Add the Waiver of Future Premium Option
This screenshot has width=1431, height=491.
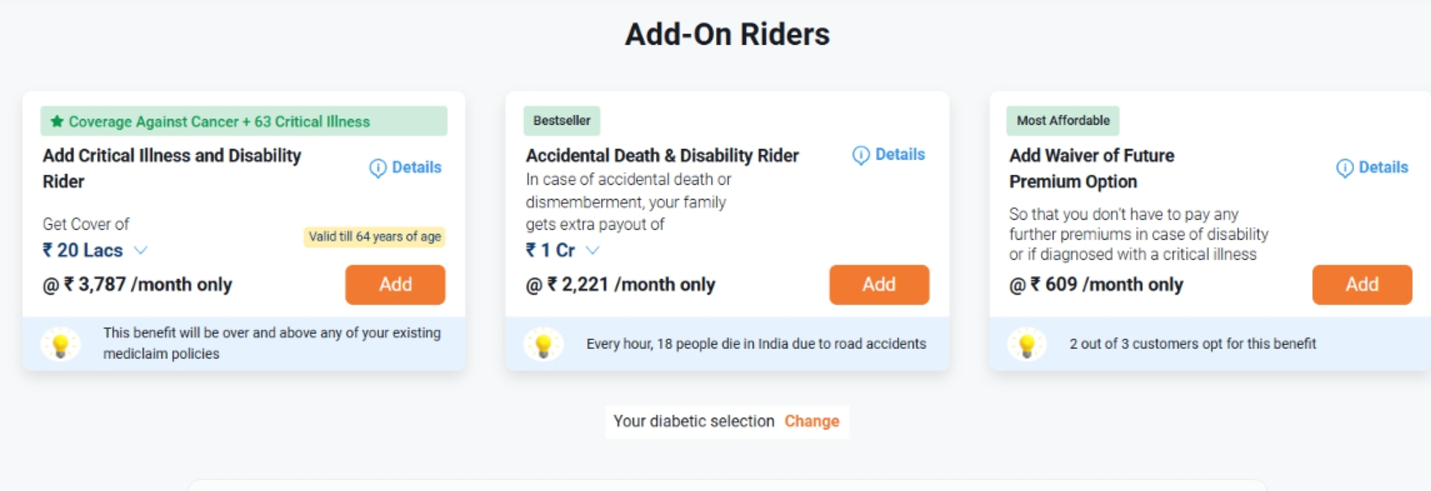pos(1362,285)
